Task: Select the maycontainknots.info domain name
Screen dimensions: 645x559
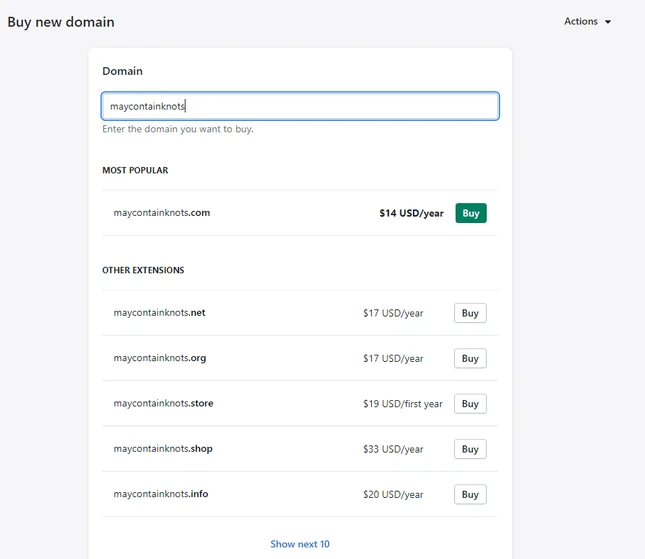Action: tap(161, 494)
